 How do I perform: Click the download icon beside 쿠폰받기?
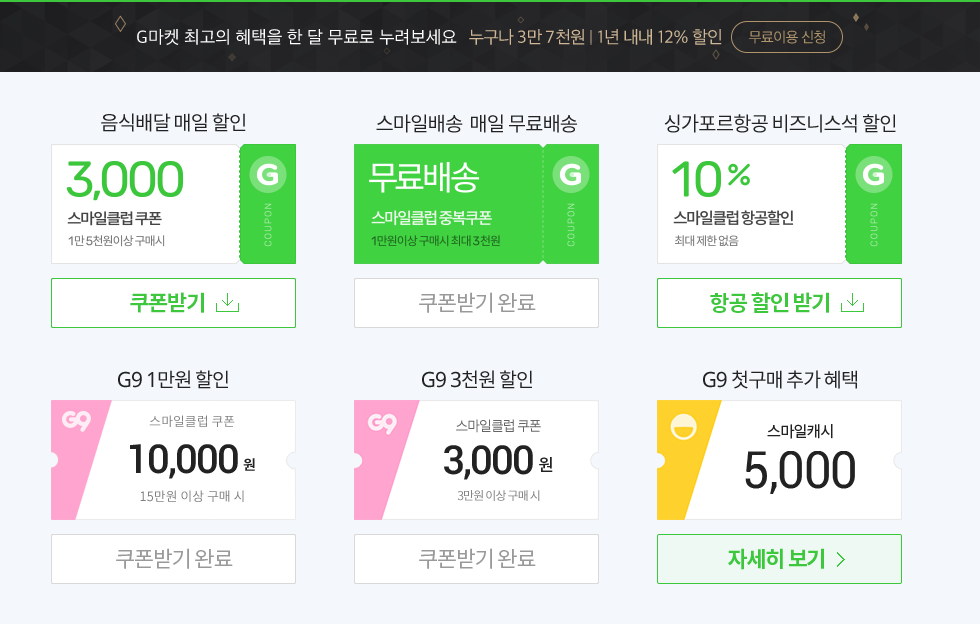coord(228,303)
